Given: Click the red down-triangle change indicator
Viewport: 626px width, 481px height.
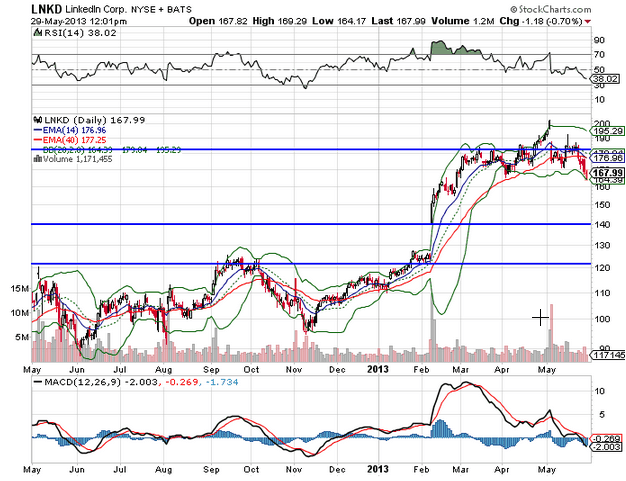Looking at the screenshot, I should click(x=587, y=22).
